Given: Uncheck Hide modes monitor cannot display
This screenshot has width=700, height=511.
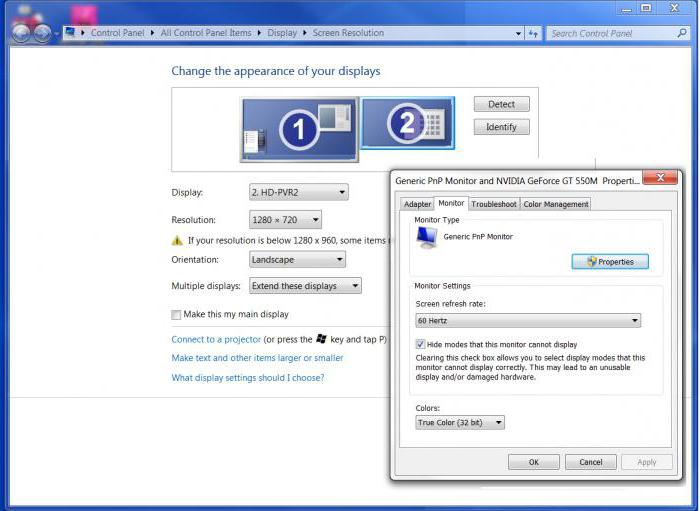Looking at the screenshot, I should 420,344.
